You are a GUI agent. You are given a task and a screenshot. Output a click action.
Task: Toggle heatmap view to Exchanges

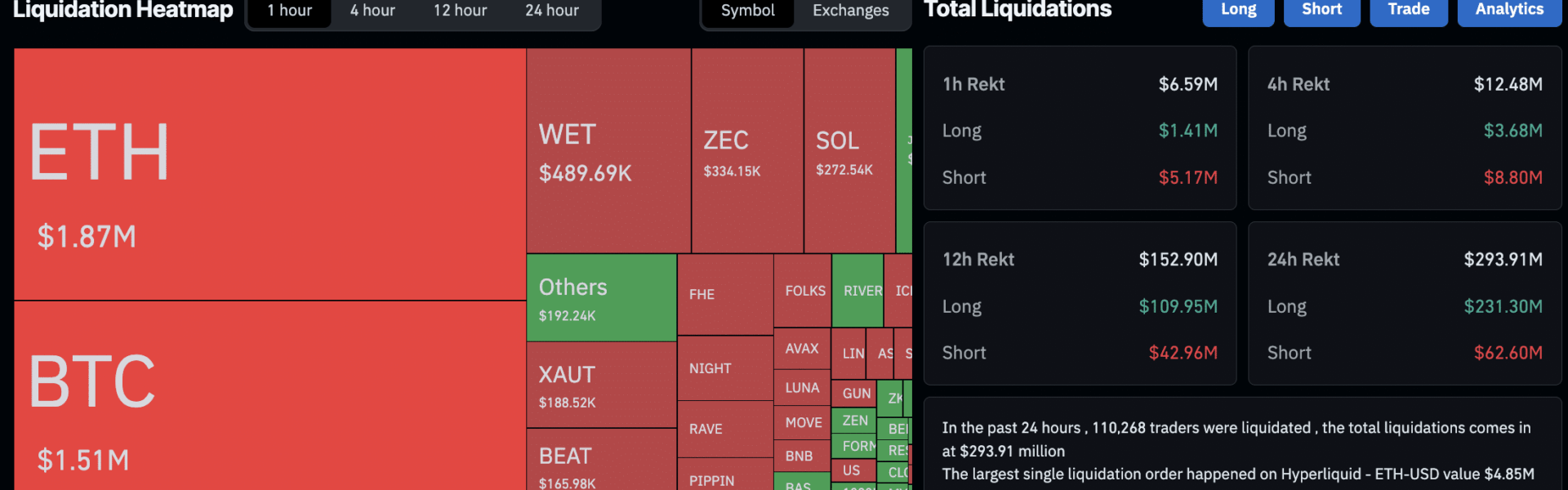tap(850, 11)
